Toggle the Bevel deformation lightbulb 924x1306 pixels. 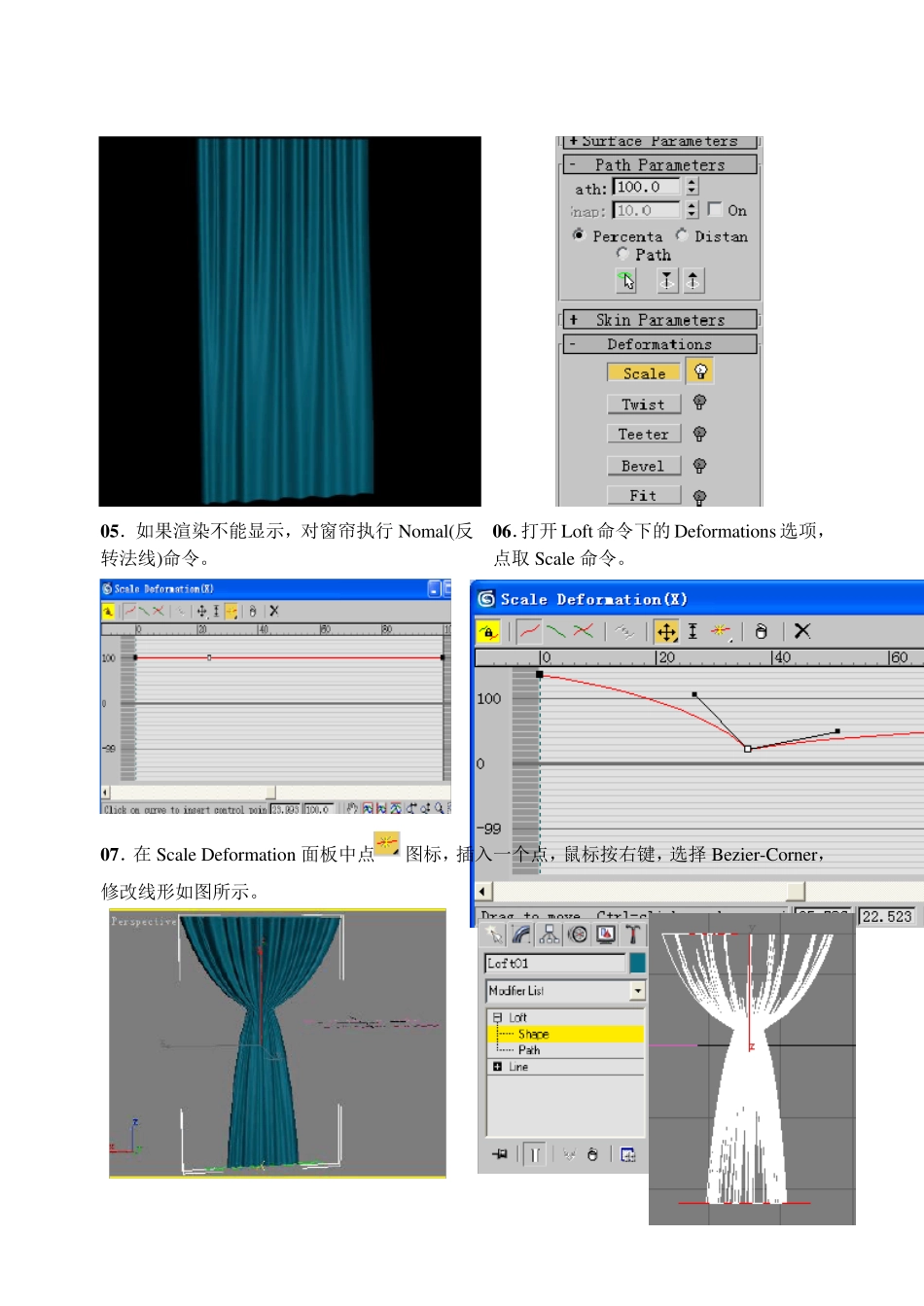699,466
